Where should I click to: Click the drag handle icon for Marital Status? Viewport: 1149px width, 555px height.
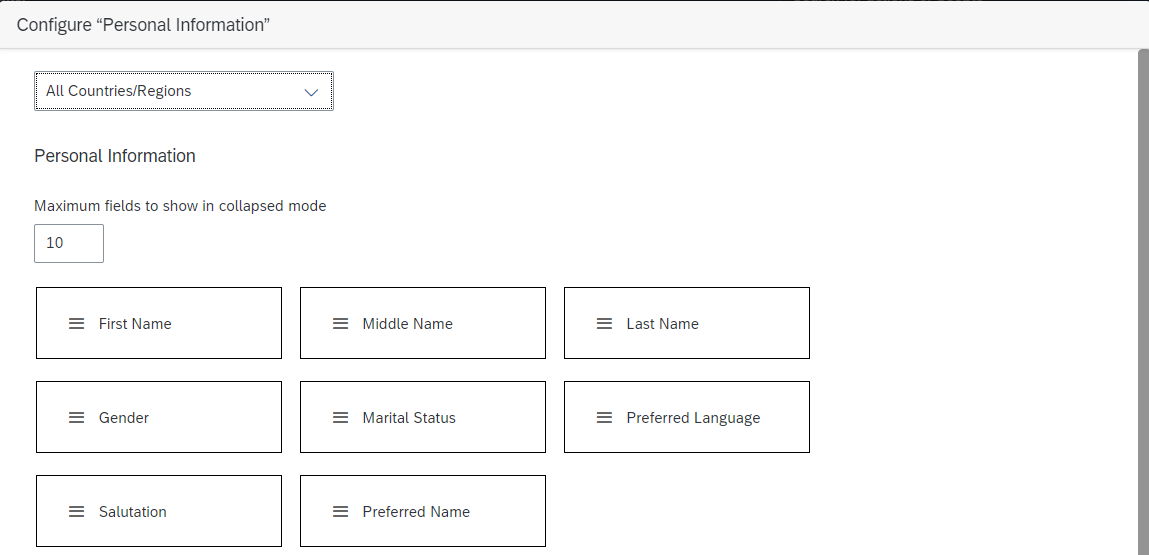pos(340,417)
